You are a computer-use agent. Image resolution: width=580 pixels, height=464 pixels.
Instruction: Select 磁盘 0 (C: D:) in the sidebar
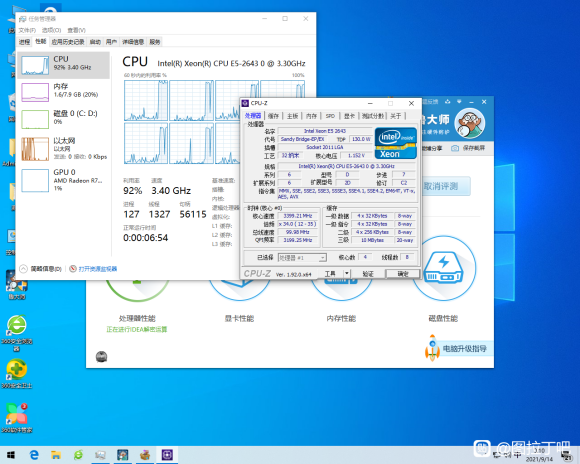[64, 119]
